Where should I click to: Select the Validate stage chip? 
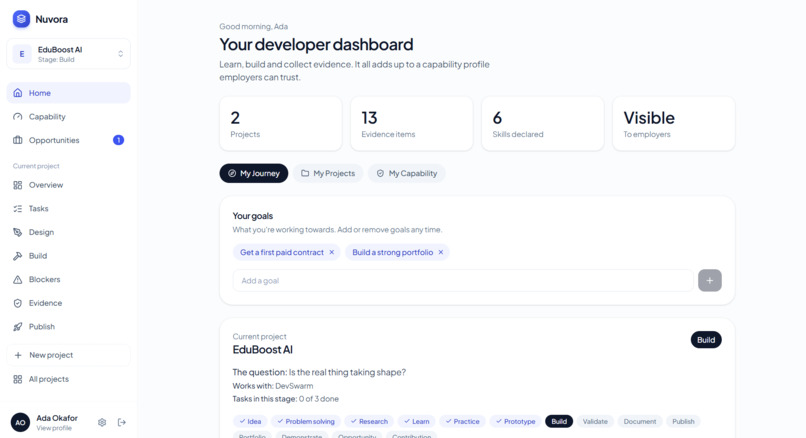click(595, 422)
